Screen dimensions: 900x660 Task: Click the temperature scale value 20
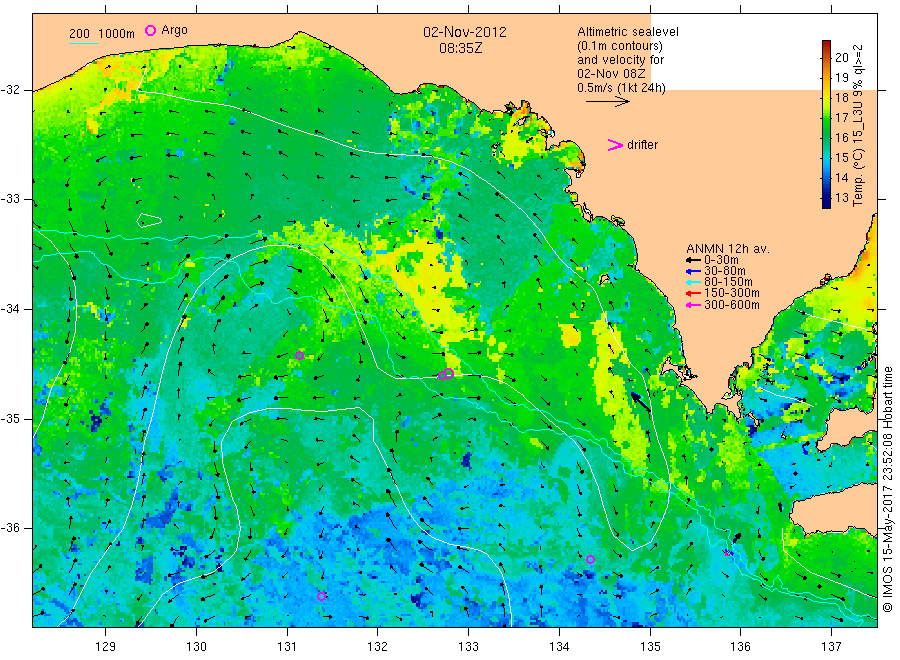841,57
